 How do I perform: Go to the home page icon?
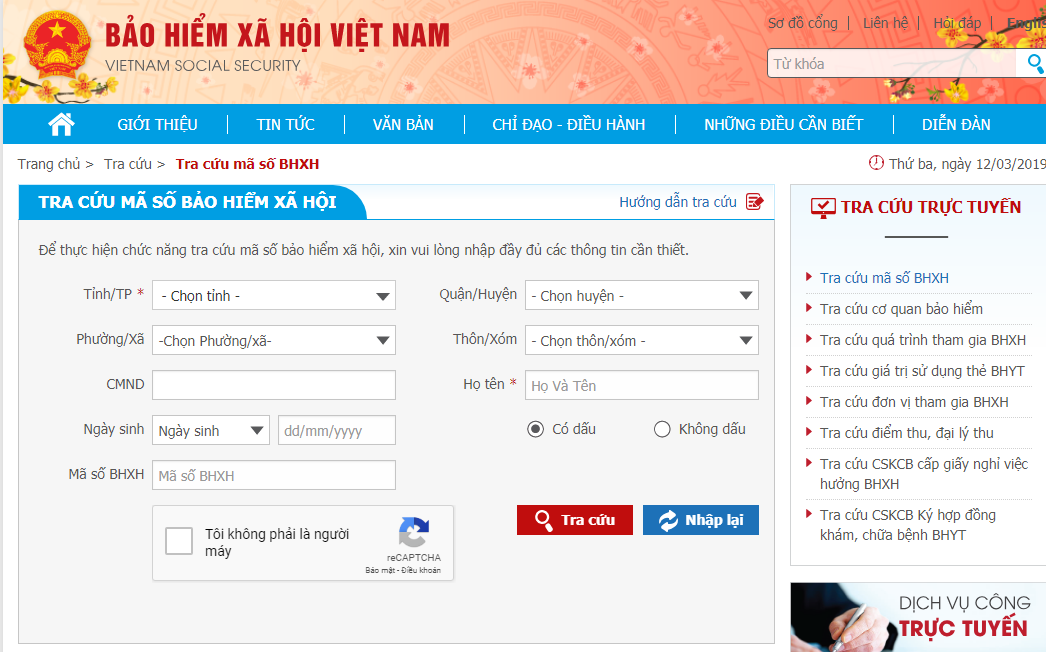click(61, 124)
